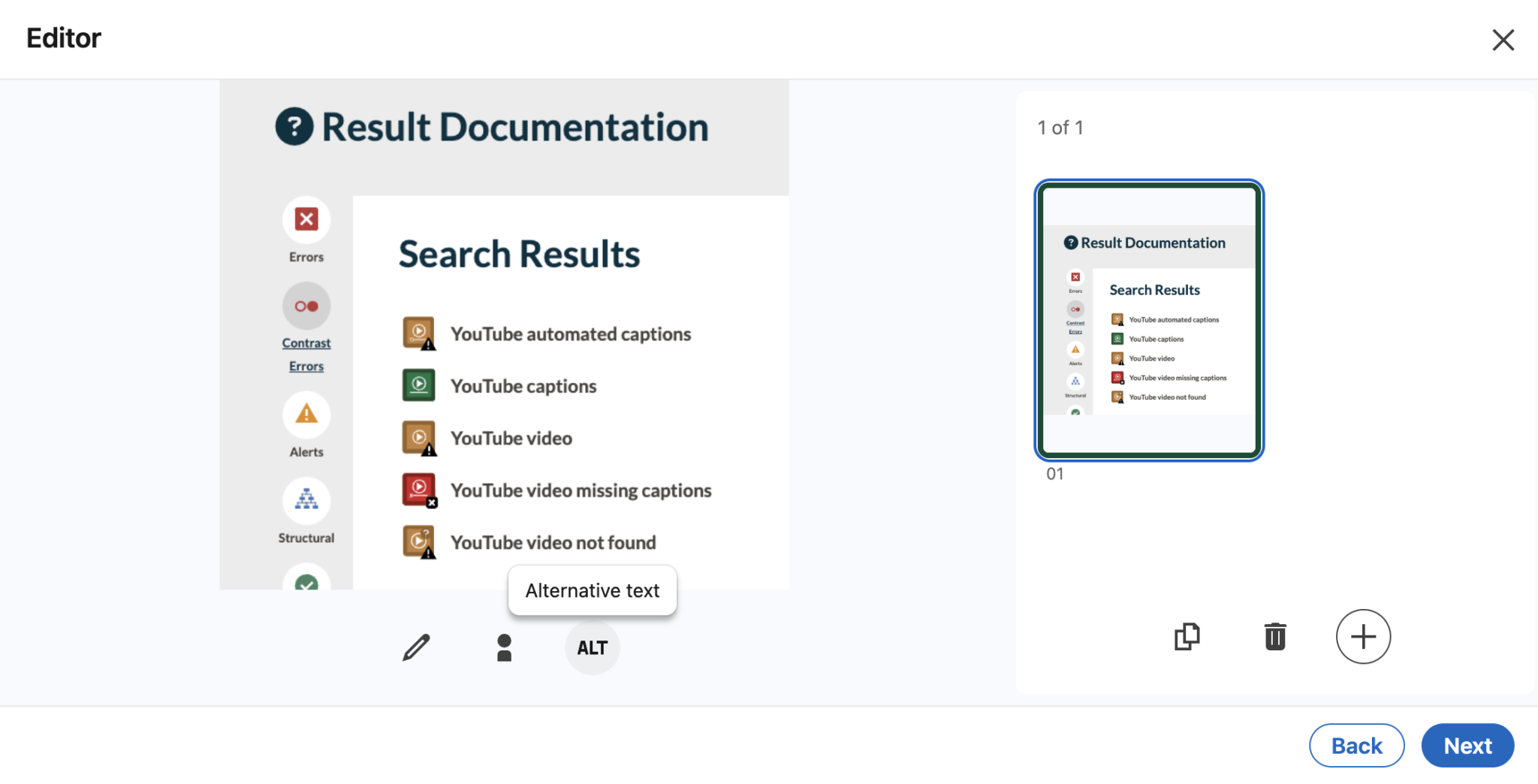
Task: Click the Contrast Errors link
Action: click(x=306, y=354)
